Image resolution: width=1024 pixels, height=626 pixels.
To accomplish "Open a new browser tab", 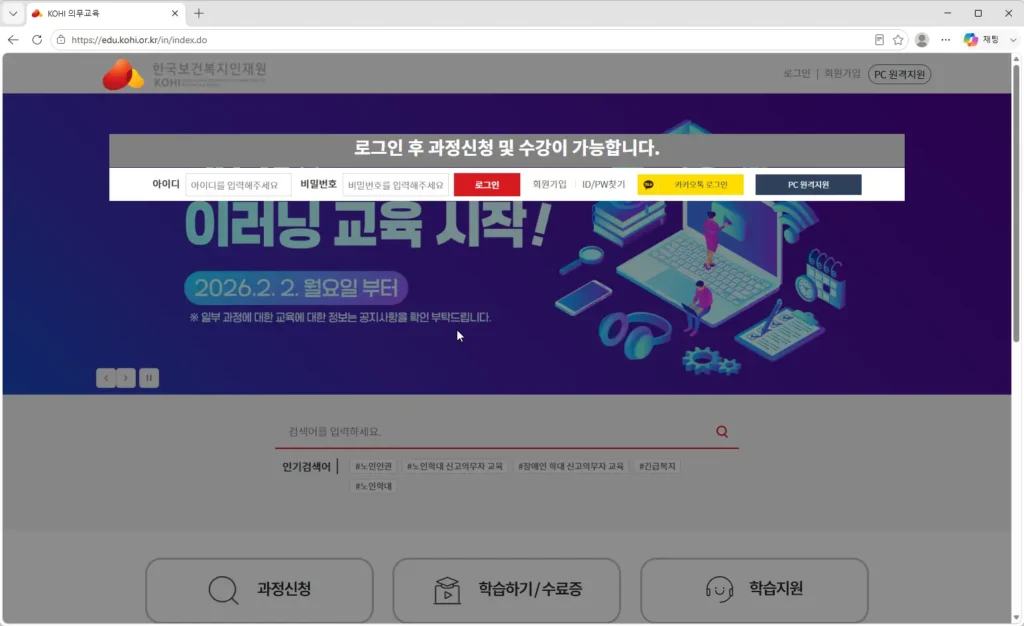I will [x=199, y=13].
